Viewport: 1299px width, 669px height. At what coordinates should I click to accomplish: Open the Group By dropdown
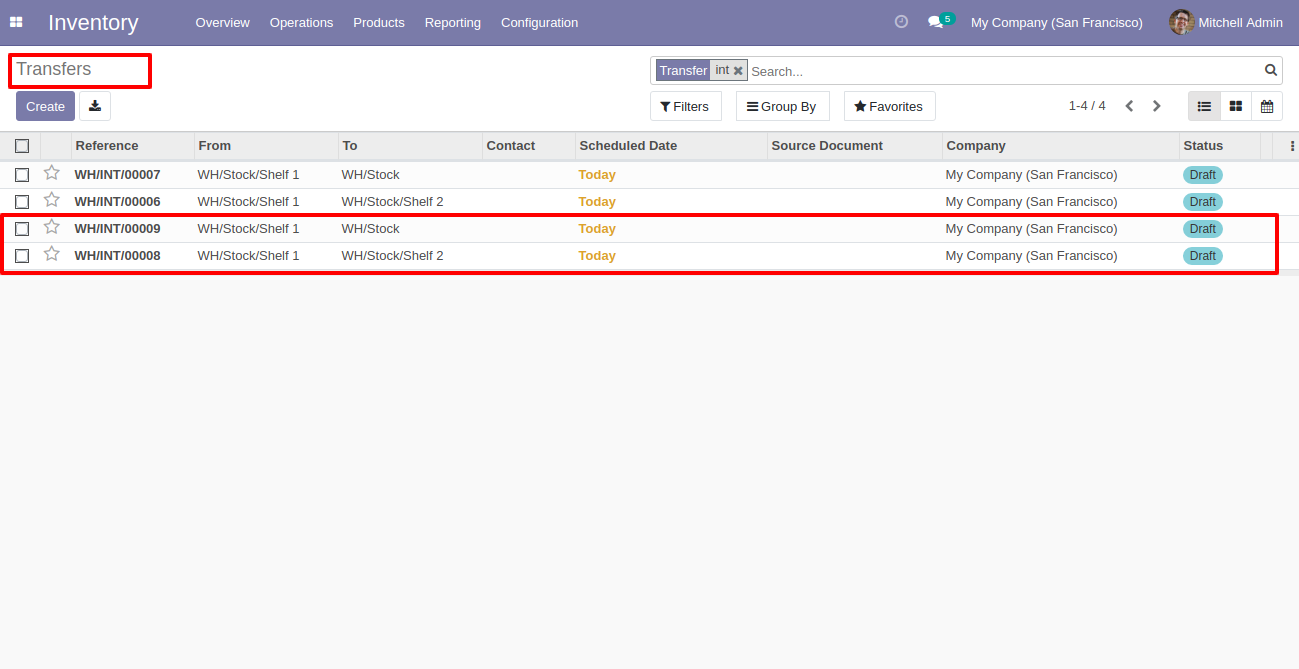pyautogui.click(x=782, y=106)
